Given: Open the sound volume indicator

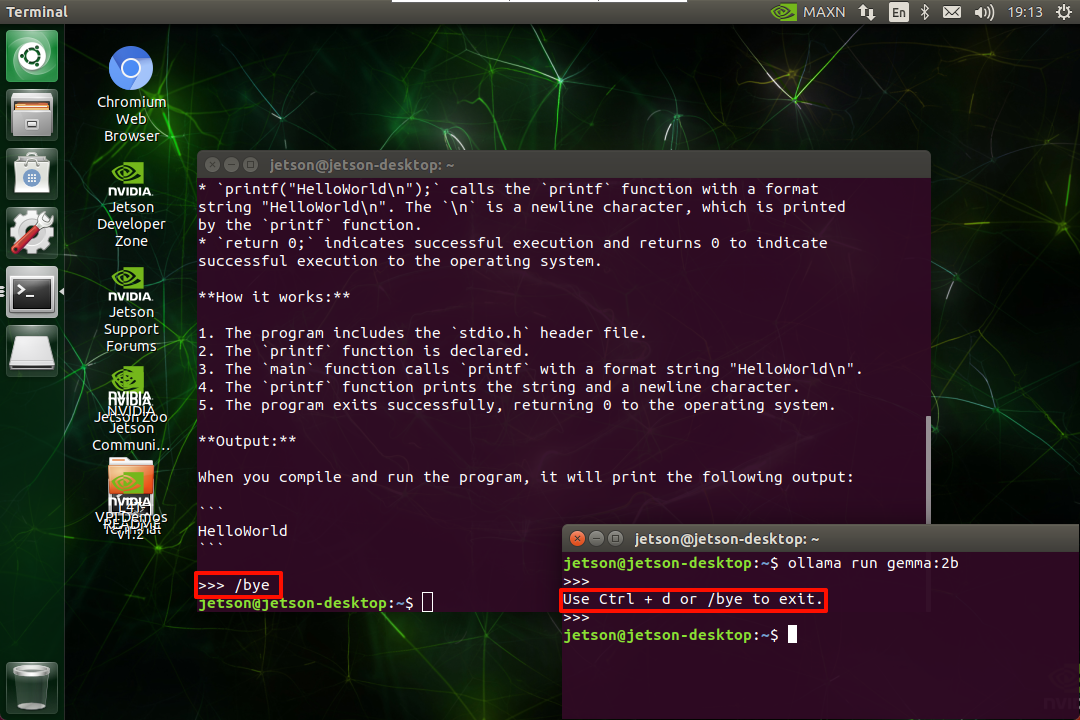Looking at the screenshot, I should 984,12.
